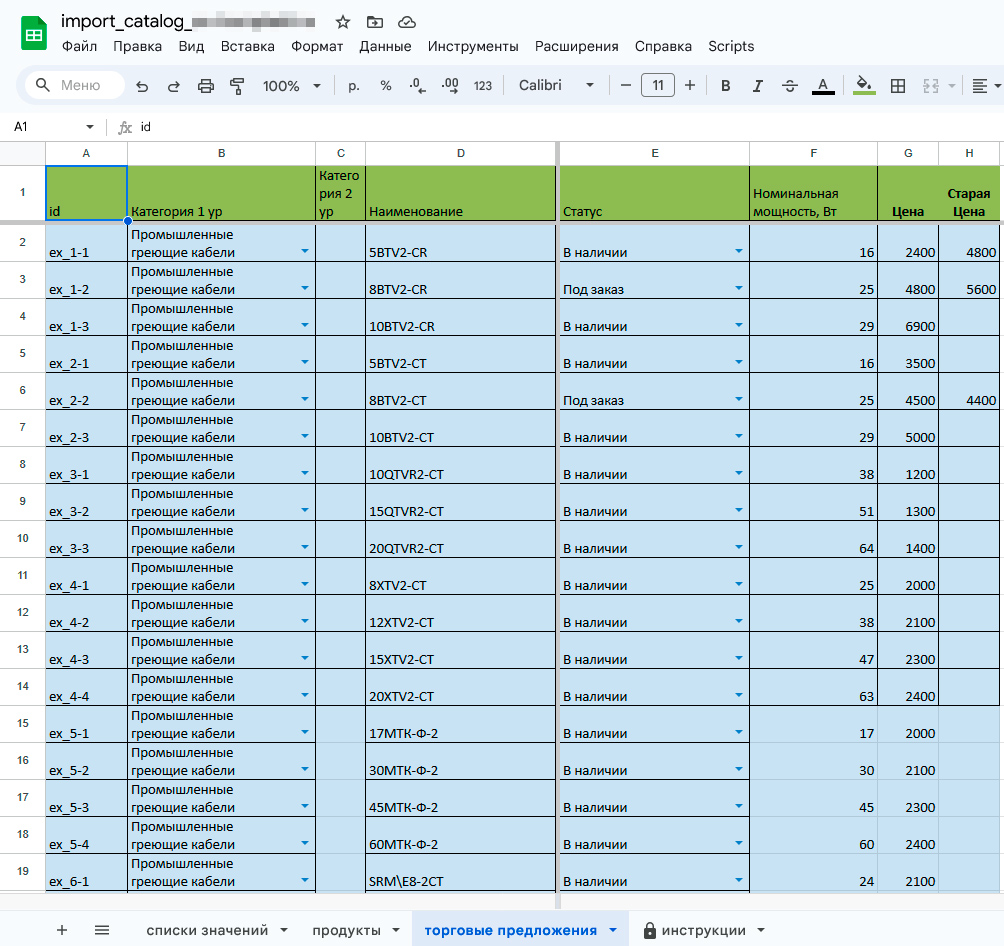Open the all sheets list button
The width and height of the screenshot is (1004, 946).
[x=102, y=930]
